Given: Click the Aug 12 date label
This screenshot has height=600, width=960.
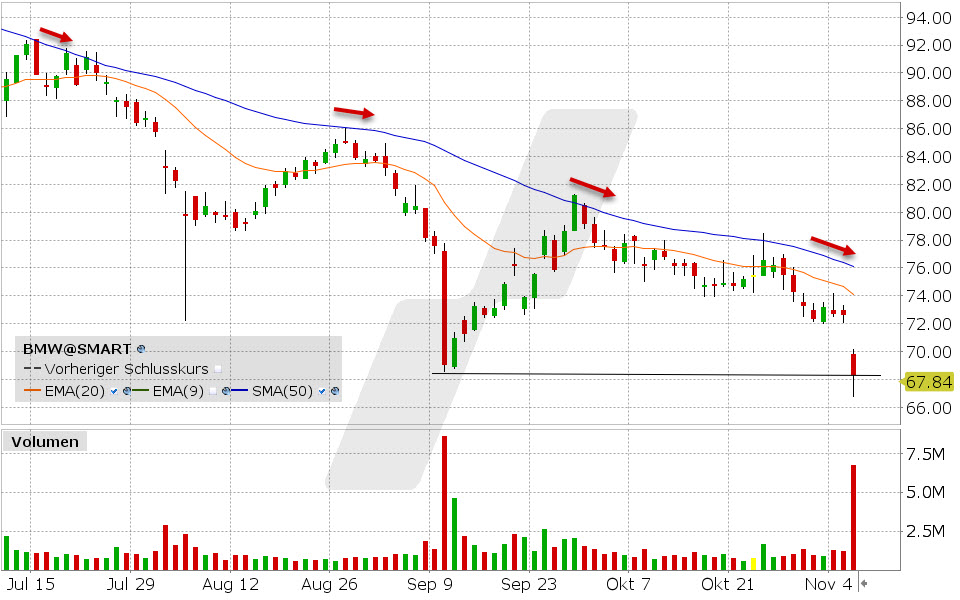Looking at the screenshot, I should (x=230, y=584).
